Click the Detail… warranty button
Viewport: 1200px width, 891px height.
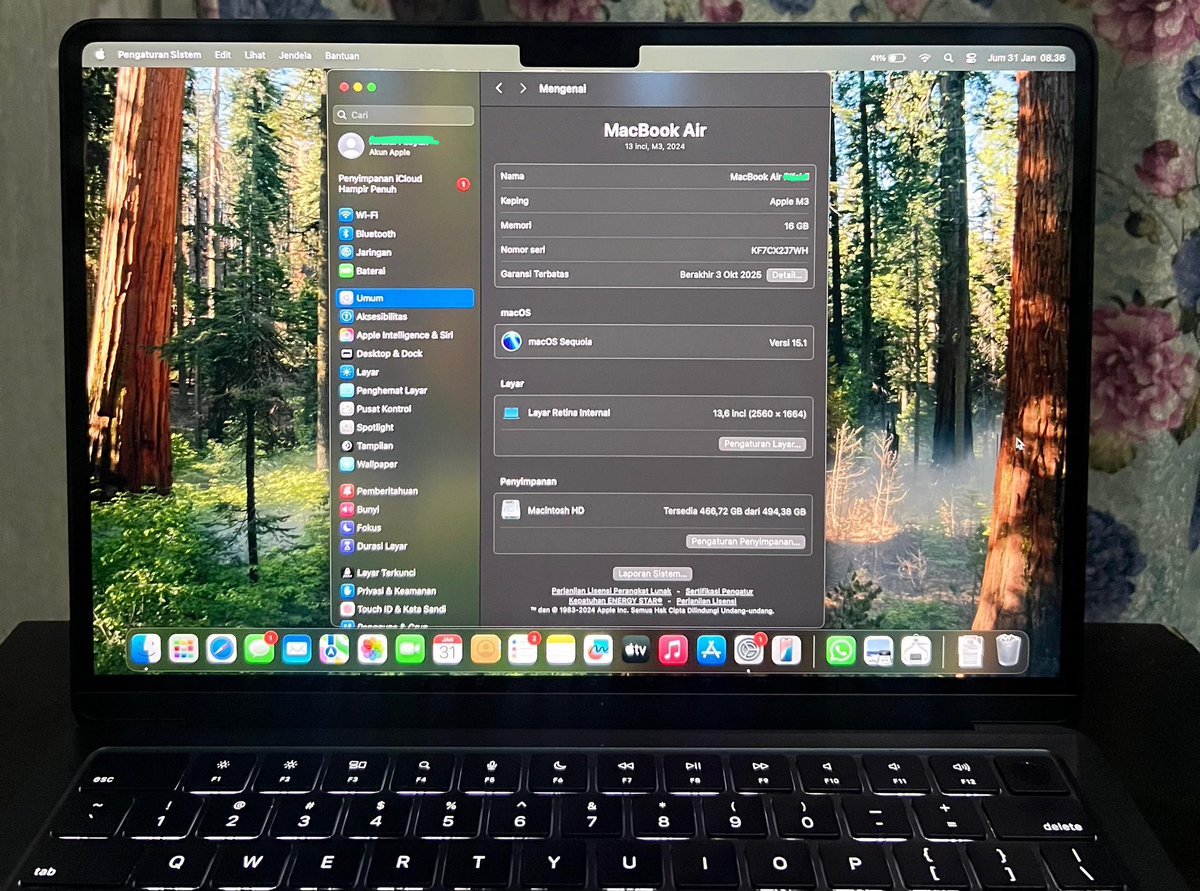[787, 275]
